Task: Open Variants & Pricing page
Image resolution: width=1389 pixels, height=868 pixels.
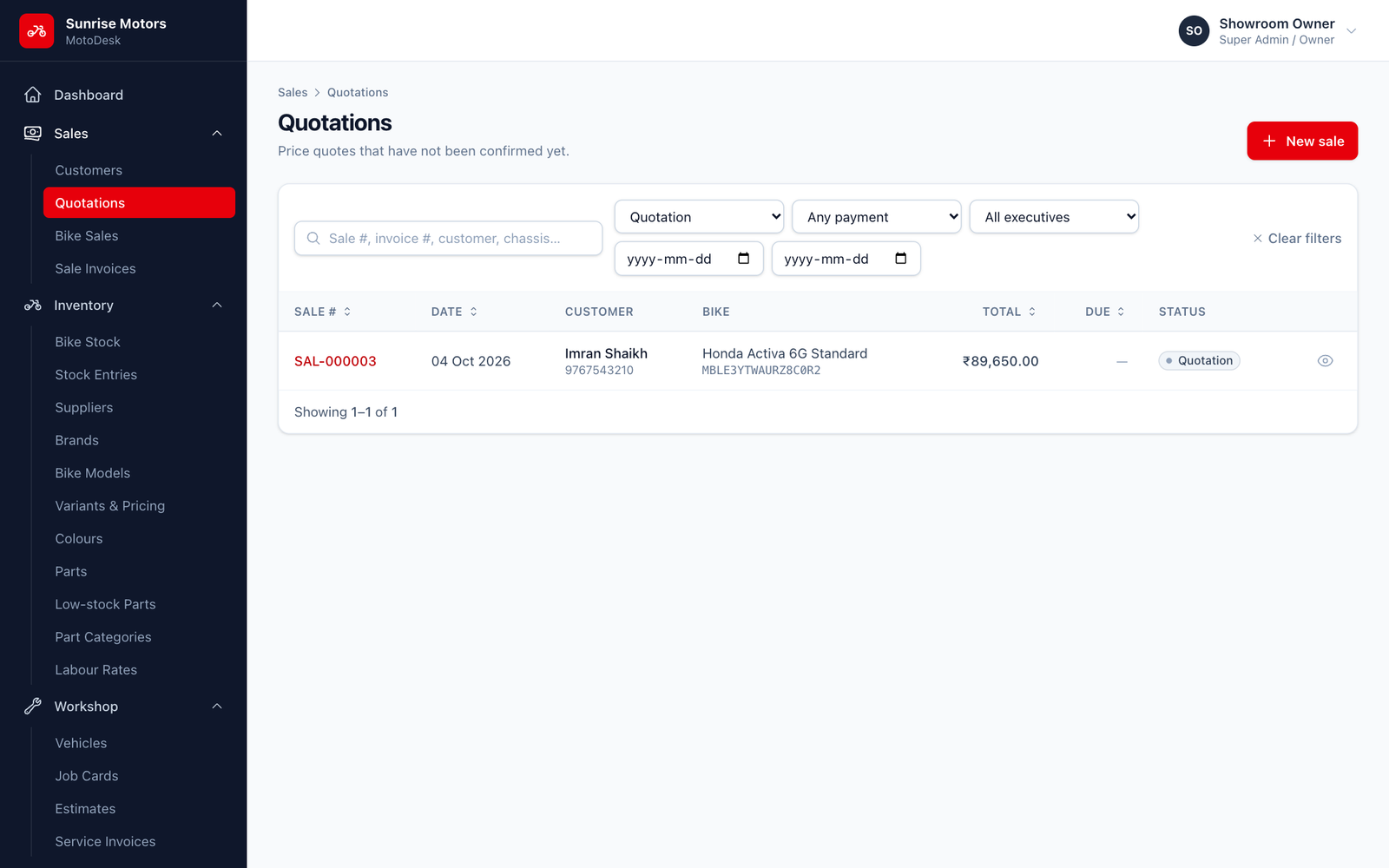Action: click(x=110, y=506)
